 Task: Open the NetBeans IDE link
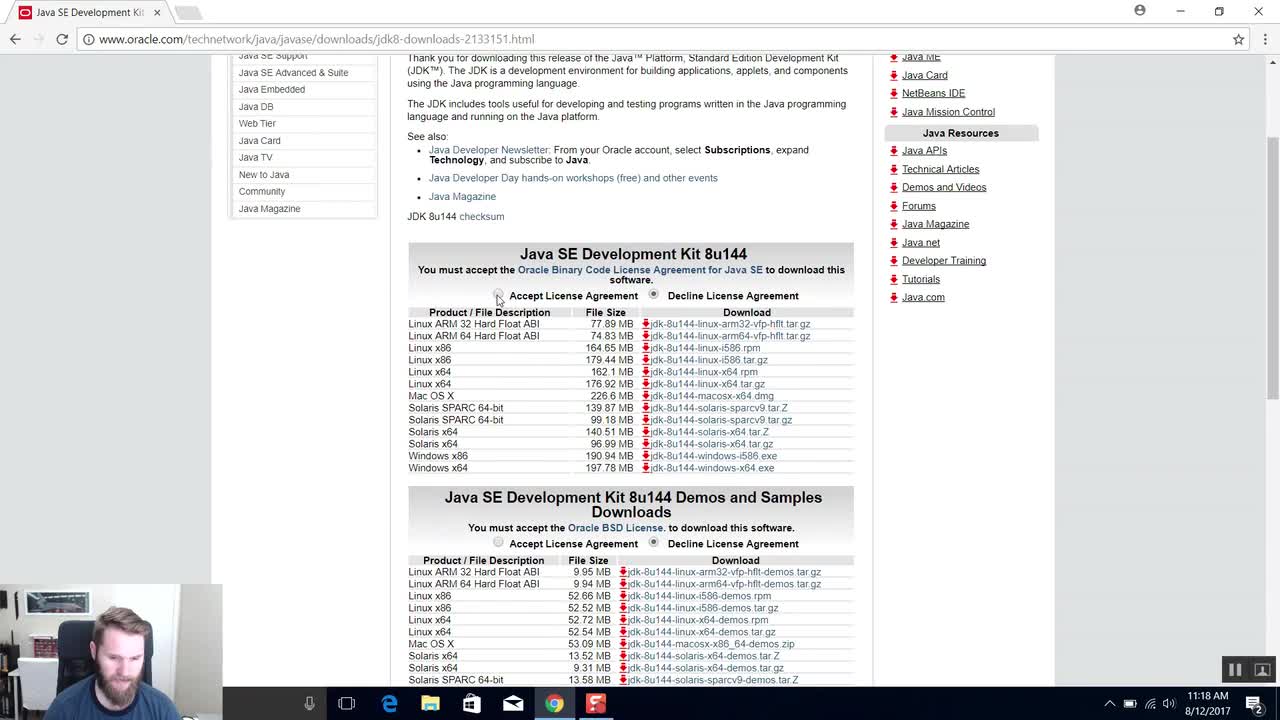pos(933,93)
